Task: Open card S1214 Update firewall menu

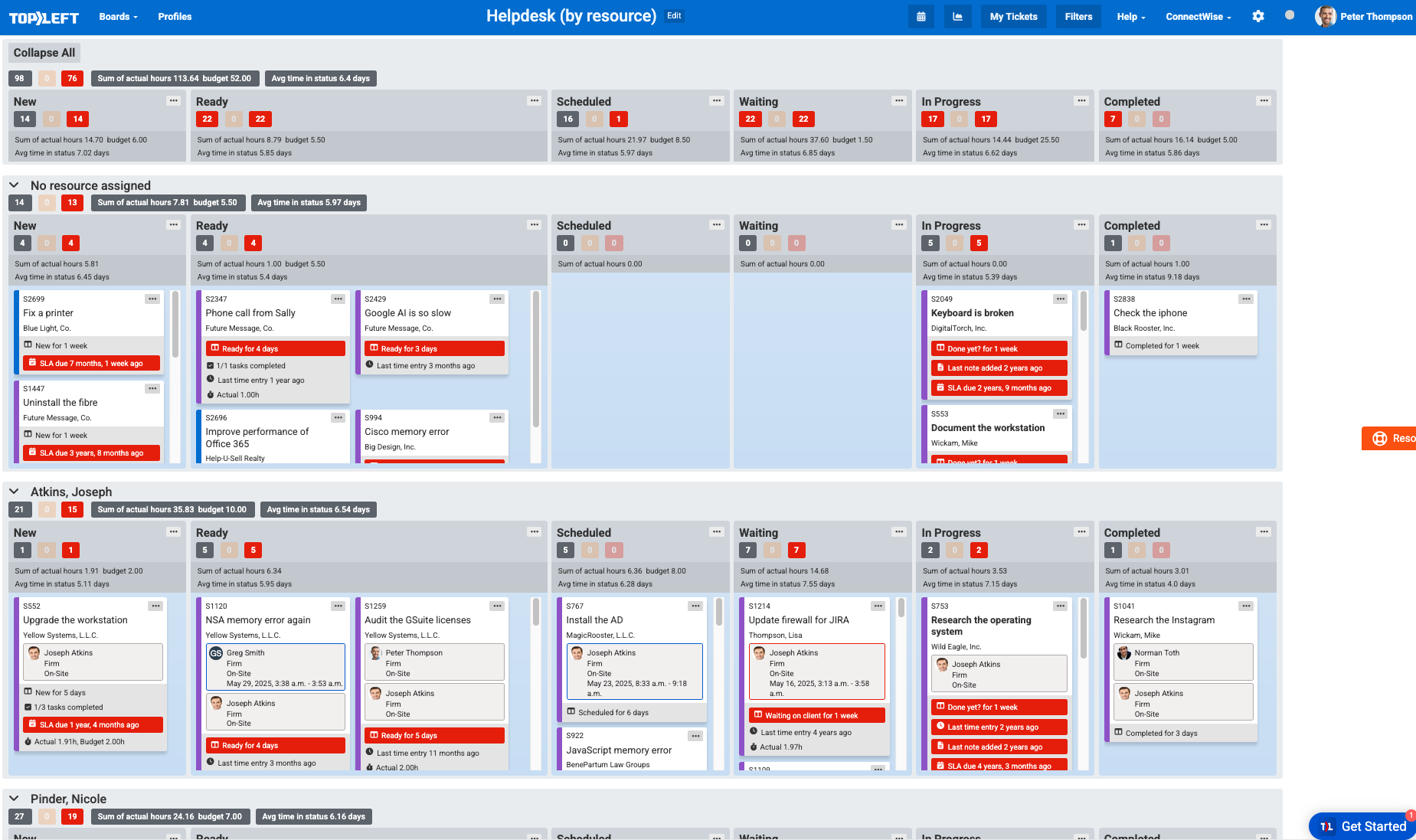Action: pos(878,606)
